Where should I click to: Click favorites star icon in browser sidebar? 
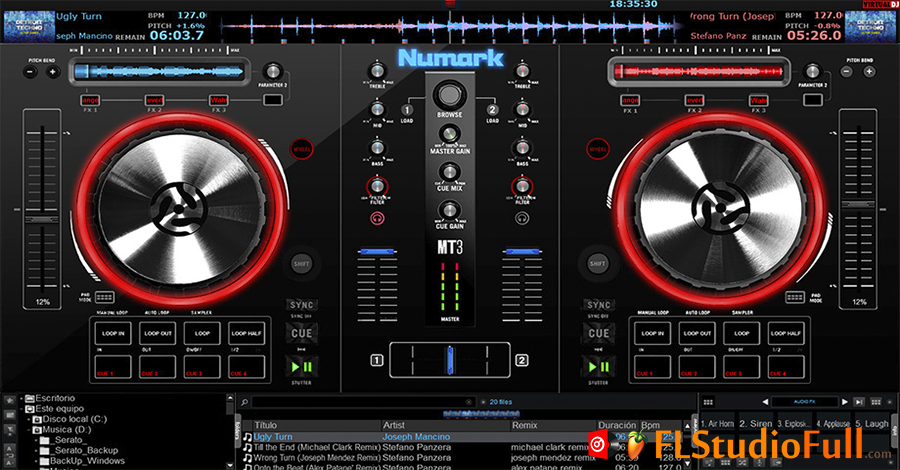[10, 400]
